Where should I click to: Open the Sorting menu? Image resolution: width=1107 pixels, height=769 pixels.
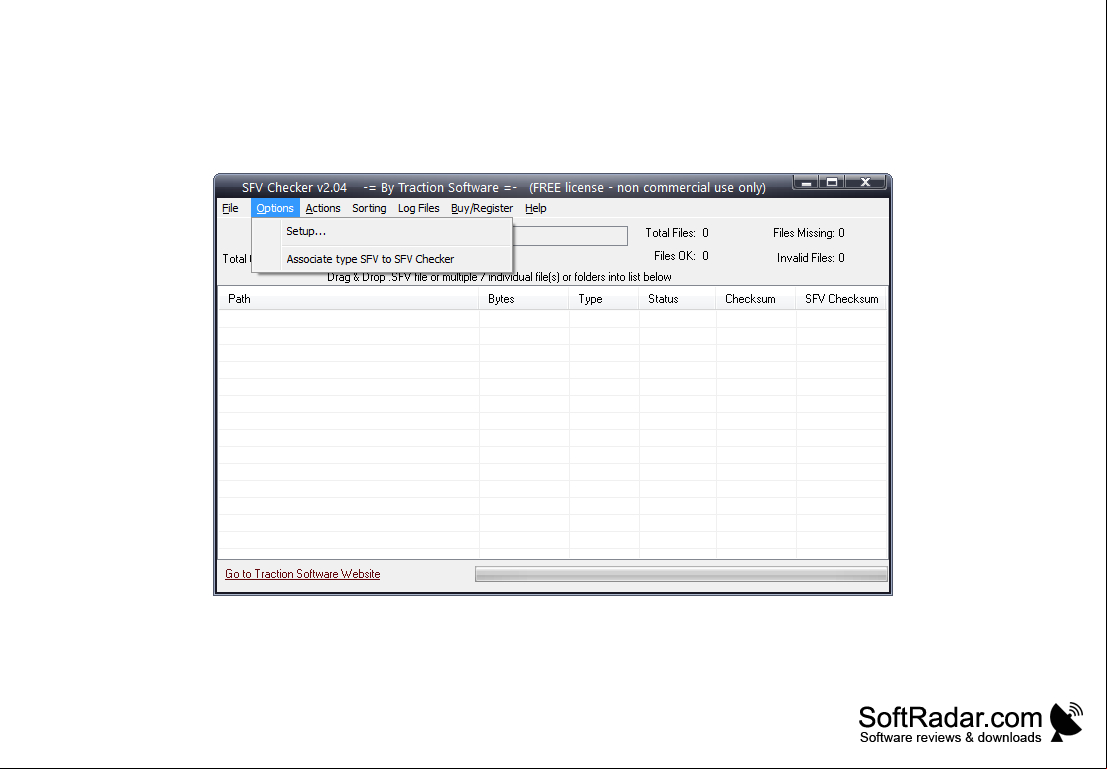point(369,208)
